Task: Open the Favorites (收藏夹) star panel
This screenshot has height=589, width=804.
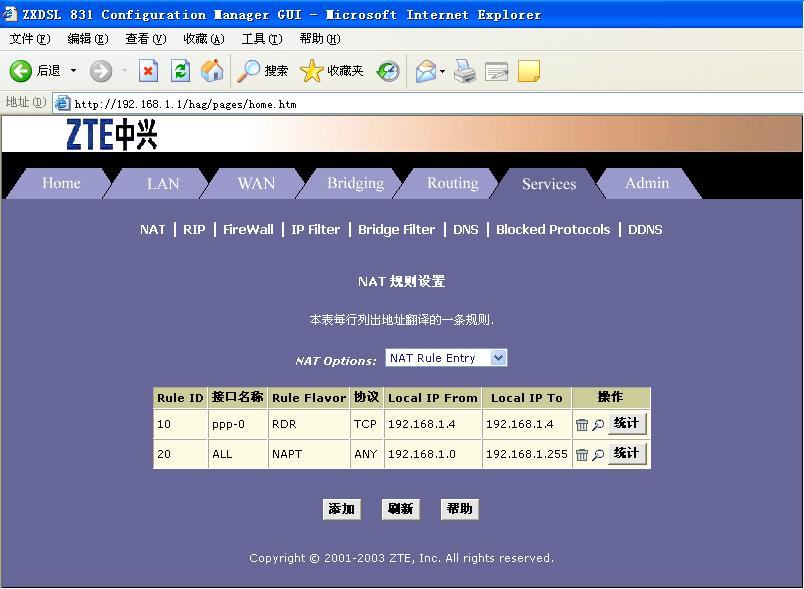Action: [332, 71]
